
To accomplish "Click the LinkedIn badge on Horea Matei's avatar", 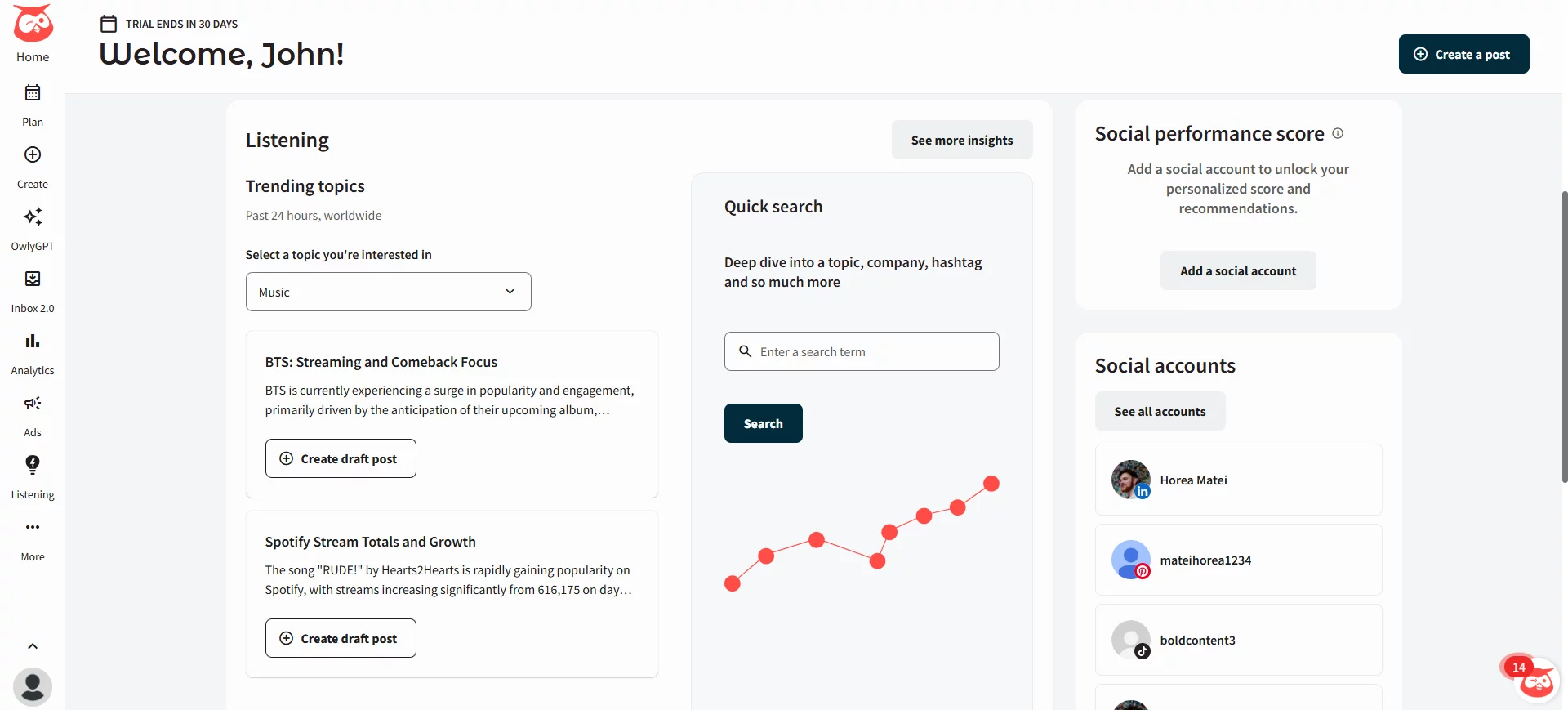I will click(x=1143, y=492).
